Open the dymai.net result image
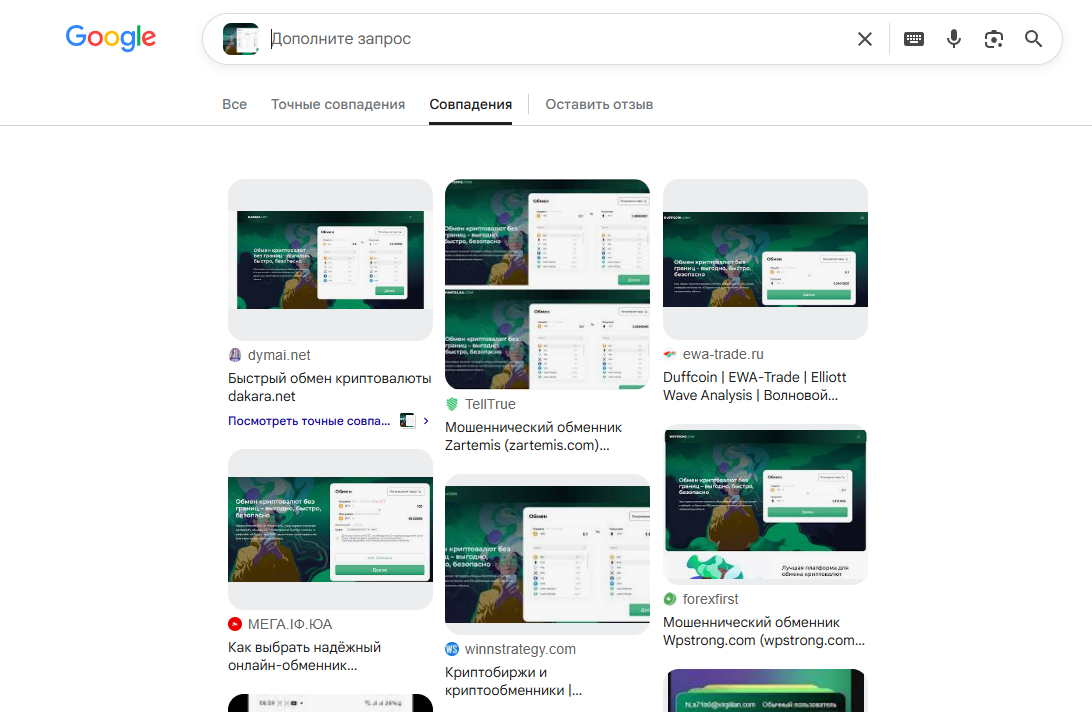Image resolution: width=1092 pixels, height=712 pixels. (x=330, y=260)
